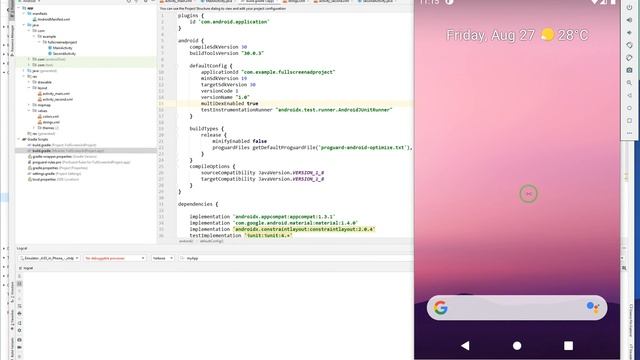The image size is (640, 360).
Task: Select gradle-wrapper.properties file
Action: pyautogui.click(x=62, y=156)
